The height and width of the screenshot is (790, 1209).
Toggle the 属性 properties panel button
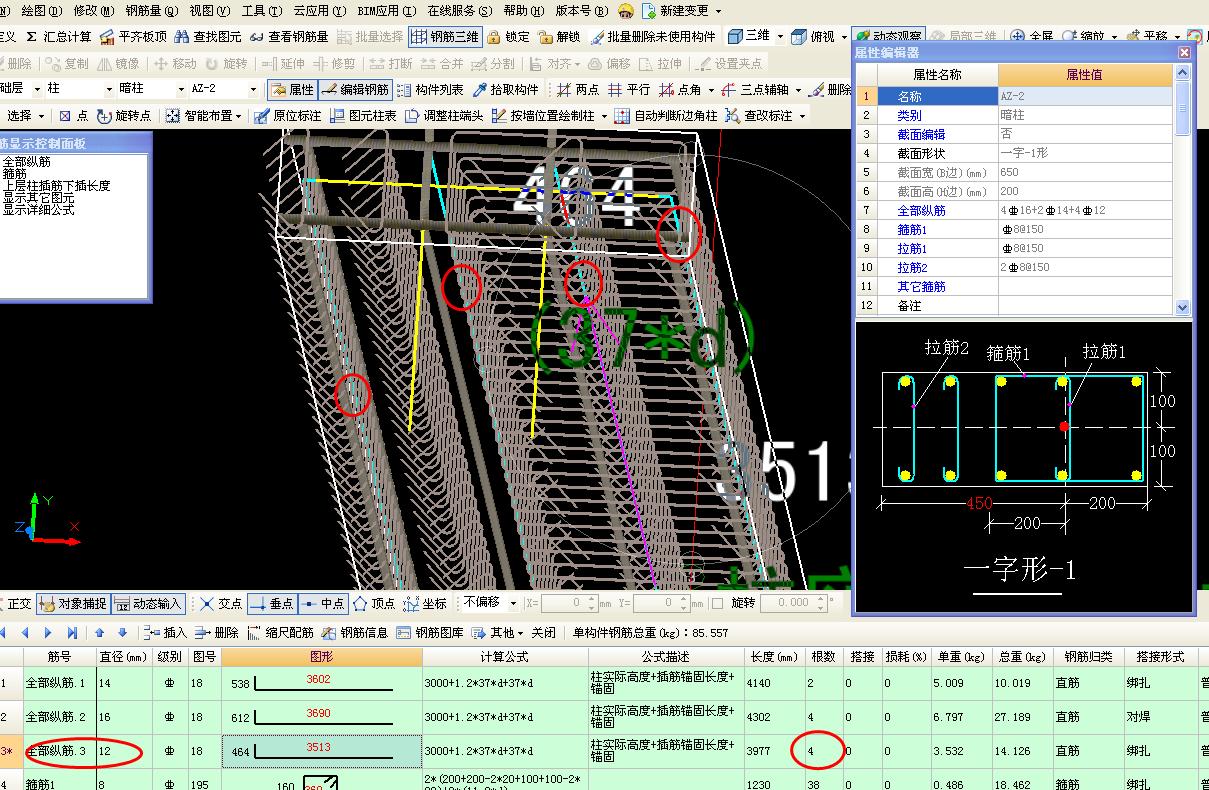coord(291,90)
